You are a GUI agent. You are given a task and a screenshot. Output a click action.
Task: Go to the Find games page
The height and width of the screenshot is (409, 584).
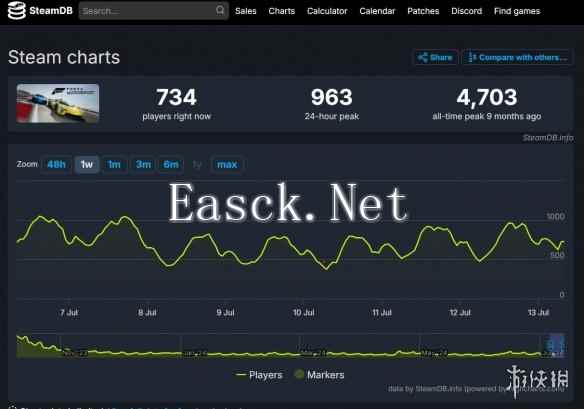[517, 11]
